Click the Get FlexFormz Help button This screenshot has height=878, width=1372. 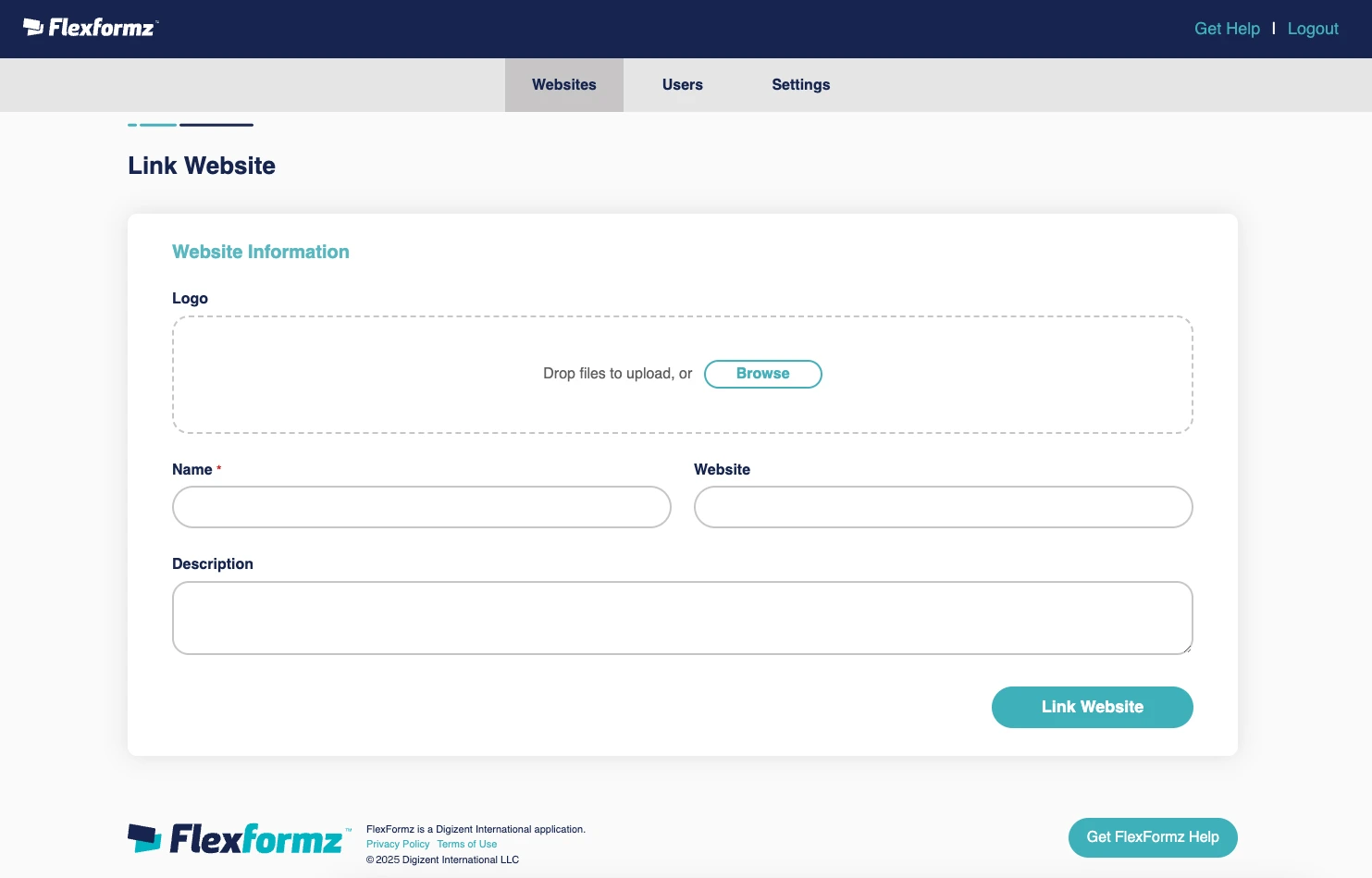click(1152, 837)
